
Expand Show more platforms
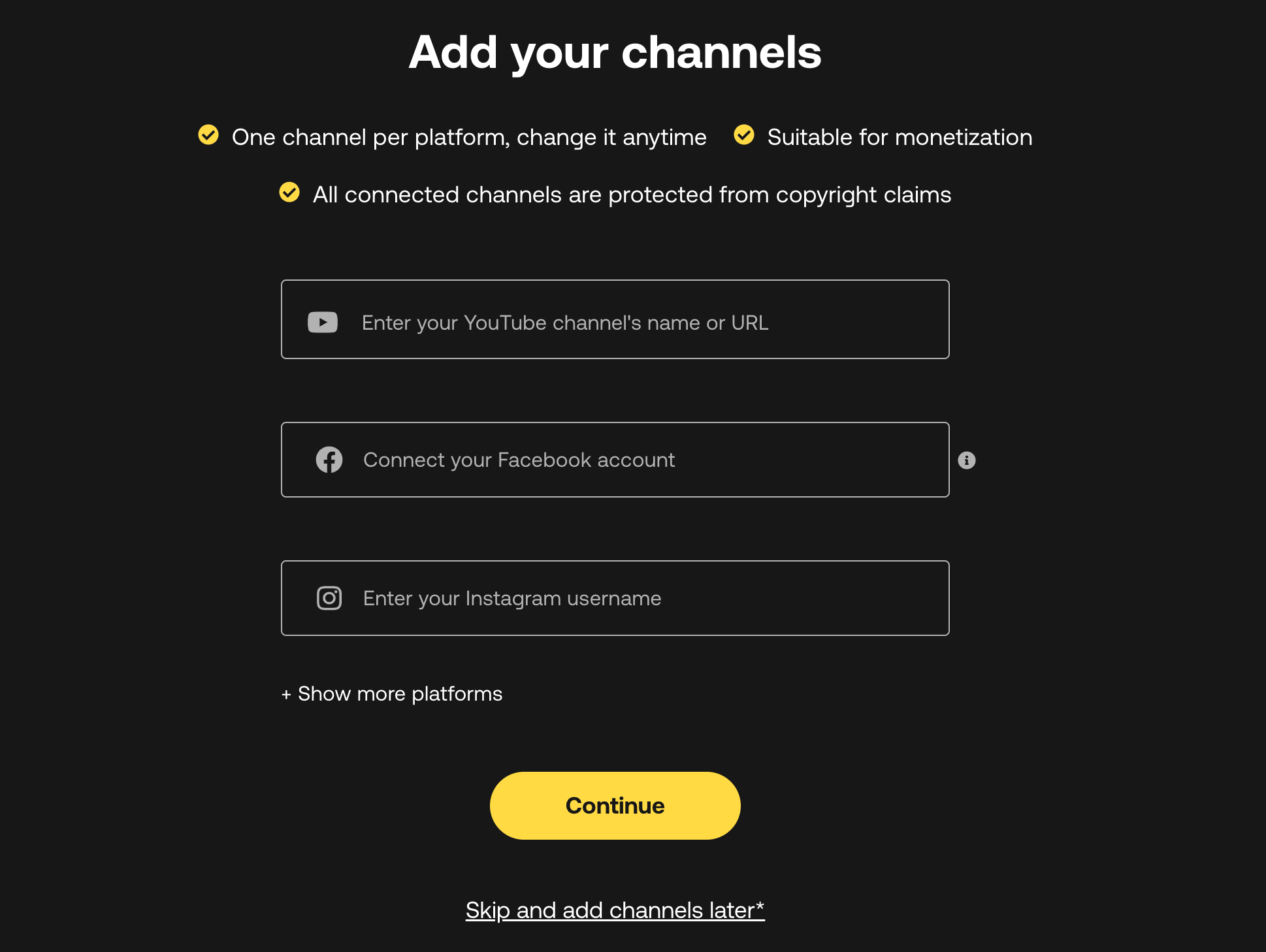(392, 693)
